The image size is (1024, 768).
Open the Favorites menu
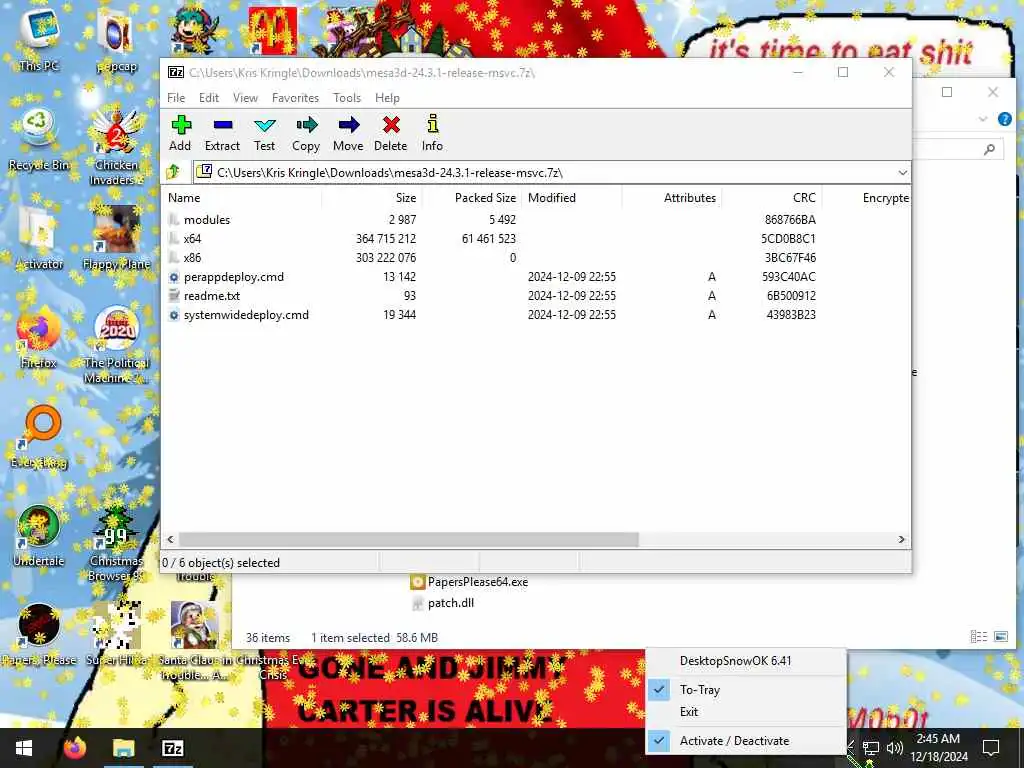click(295, 98)
